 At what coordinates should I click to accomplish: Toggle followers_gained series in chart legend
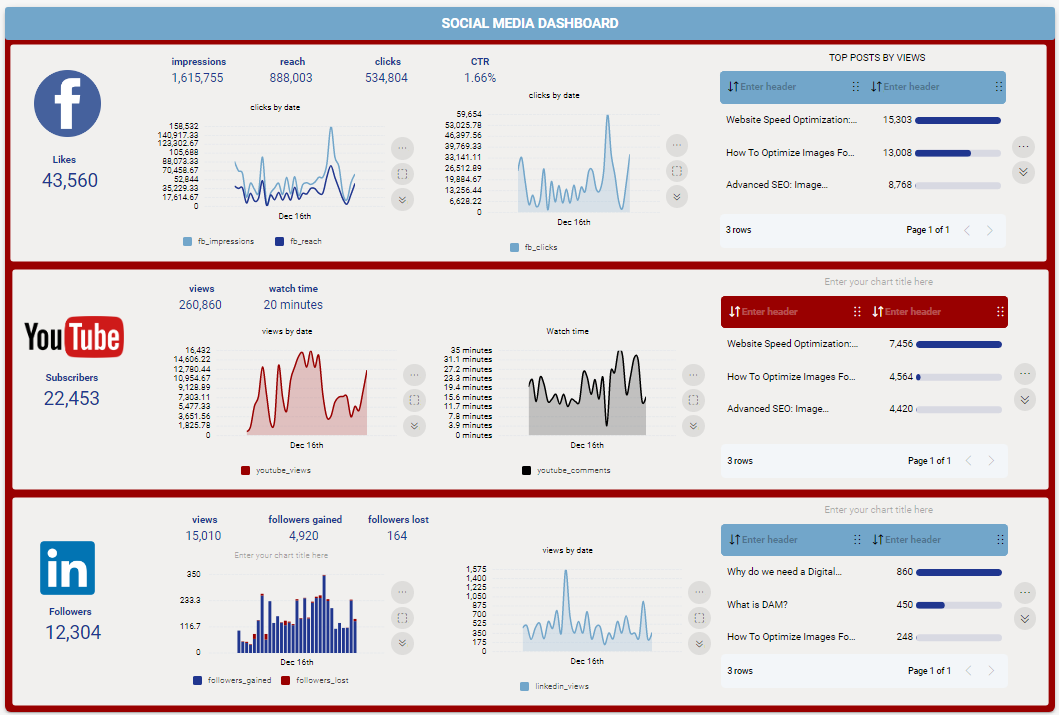click(x=232, y=680)
